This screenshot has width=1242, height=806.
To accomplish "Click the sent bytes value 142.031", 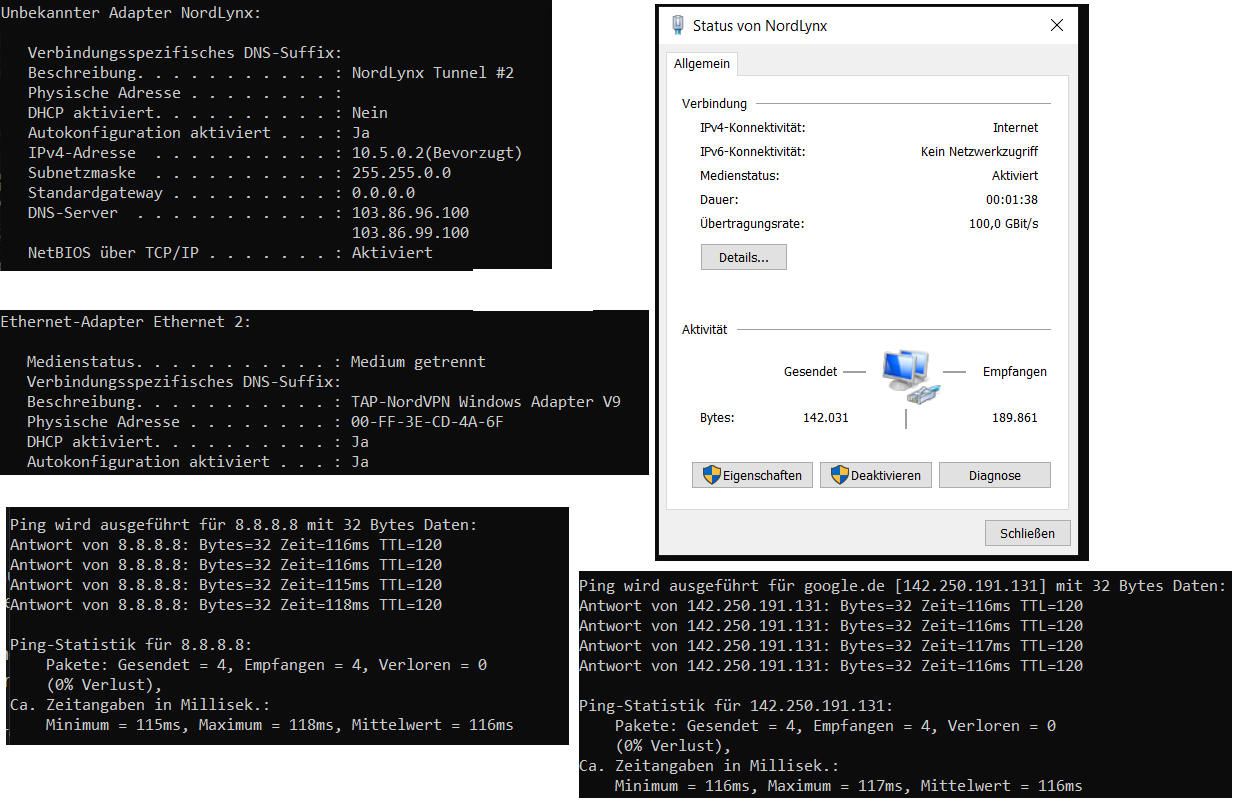I will pyautogui.click(x=825, y=418).
